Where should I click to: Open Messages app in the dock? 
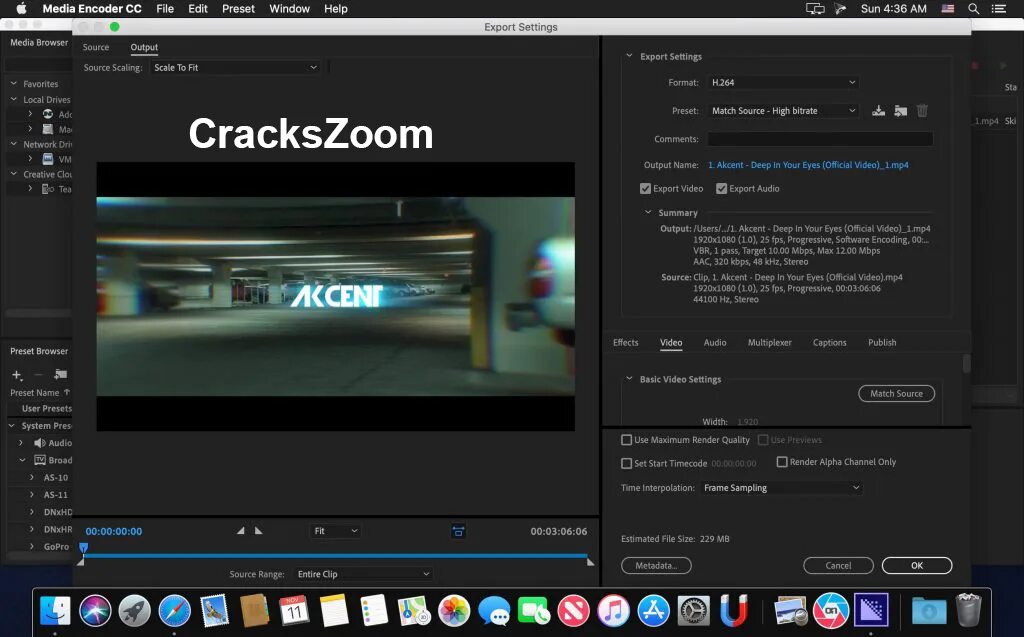click(x=494, y=612)
